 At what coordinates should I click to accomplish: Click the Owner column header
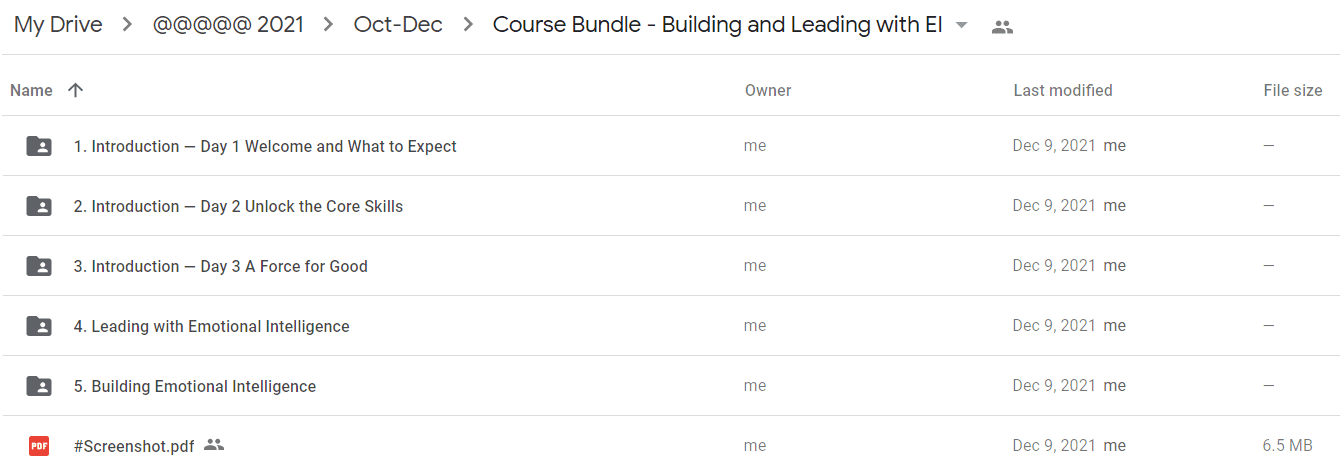click(x=768, y=90)
